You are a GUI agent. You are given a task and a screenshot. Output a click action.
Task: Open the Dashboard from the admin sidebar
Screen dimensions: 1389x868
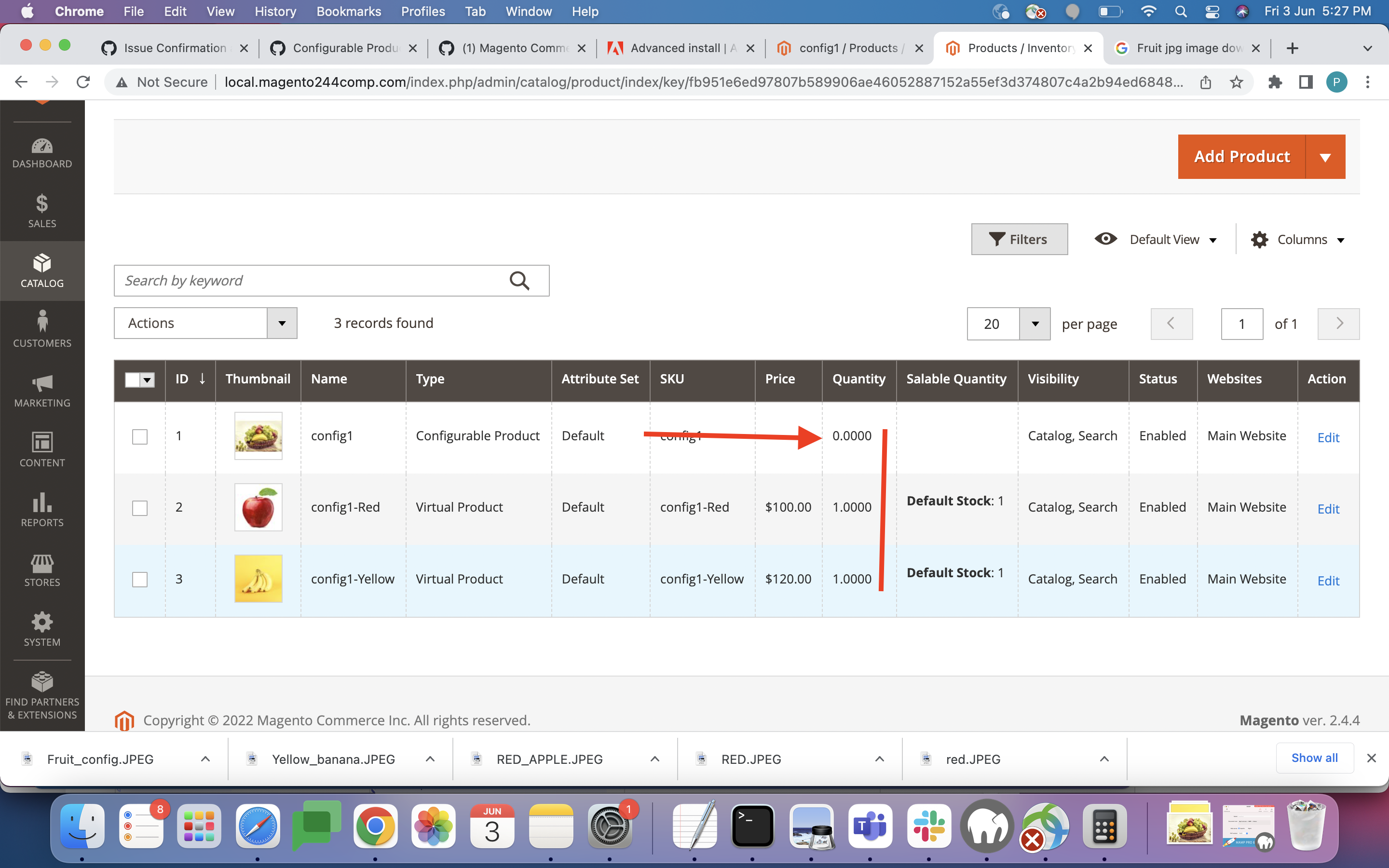pos(42,152)
